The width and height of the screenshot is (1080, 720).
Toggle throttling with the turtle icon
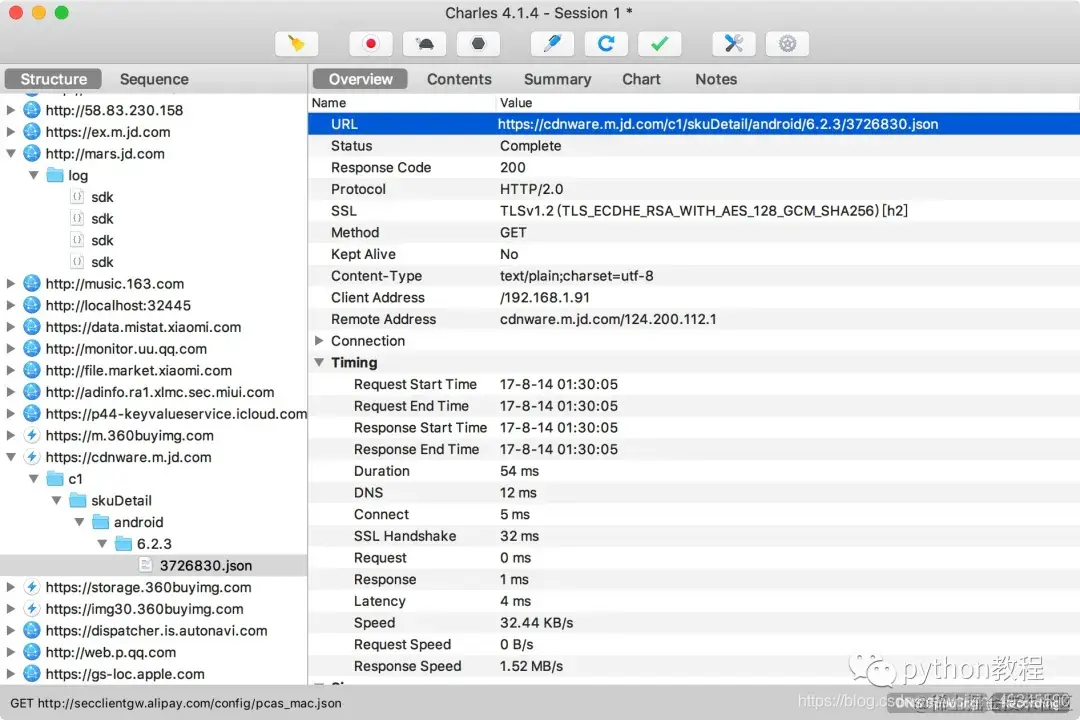(424, 44)
